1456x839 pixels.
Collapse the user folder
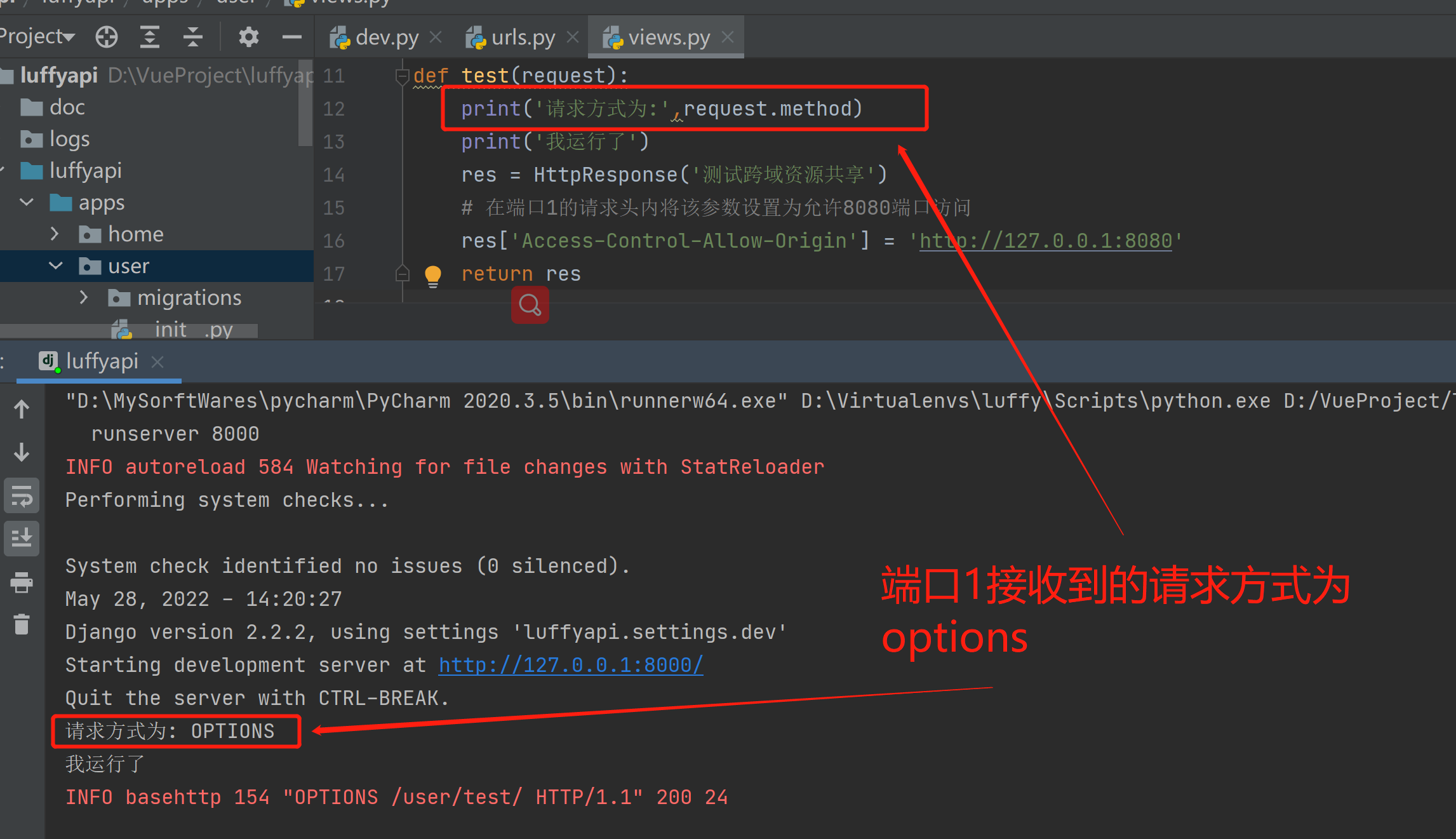point(56,265)
